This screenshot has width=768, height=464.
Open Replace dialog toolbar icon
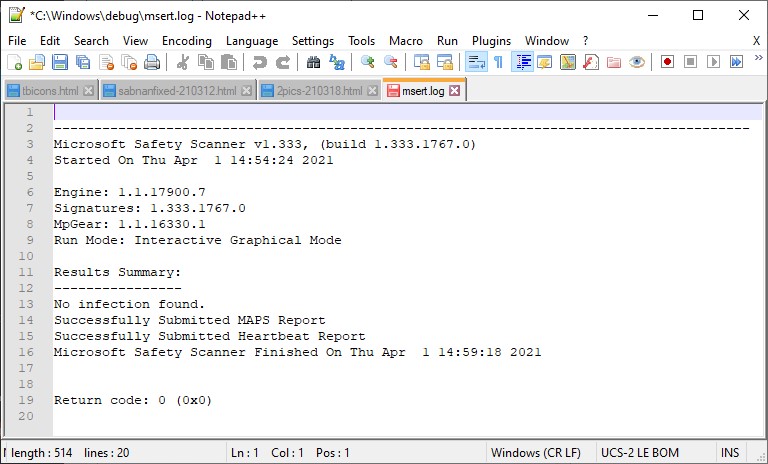point(336,62)
